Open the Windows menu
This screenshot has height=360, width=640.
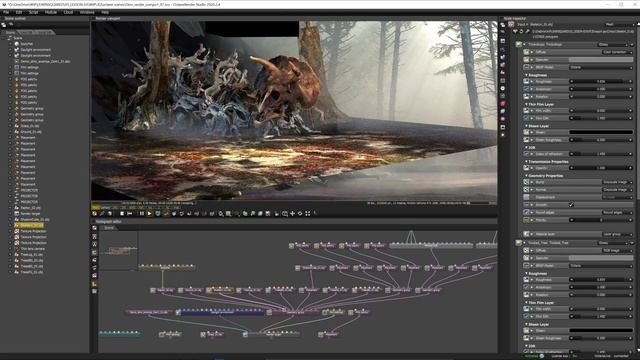click(87, 12)
